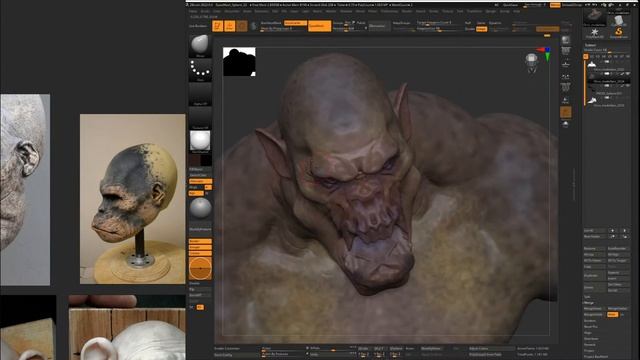This screenshot has width=640, height=360.
Task: Open the dotted stroke type thumbnail
Action: click(200, 70)
